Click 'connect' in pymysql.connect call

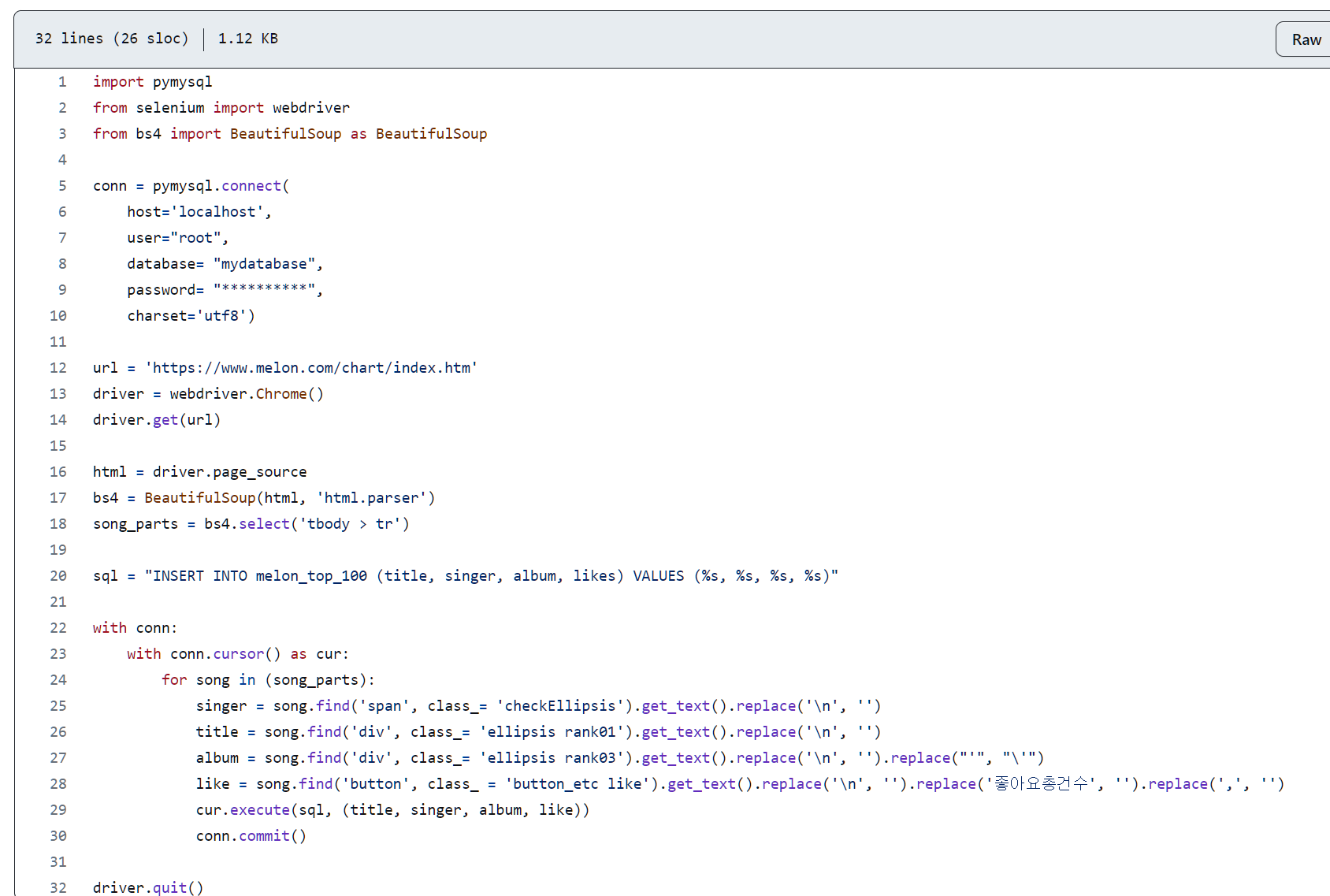pos(251,186)
